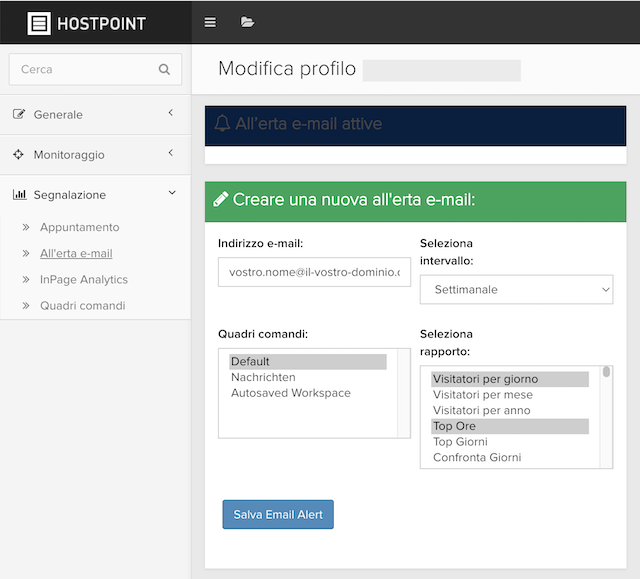
Task: Click double-arrow icon beside Appuntamento
Action: coord(26,227)
